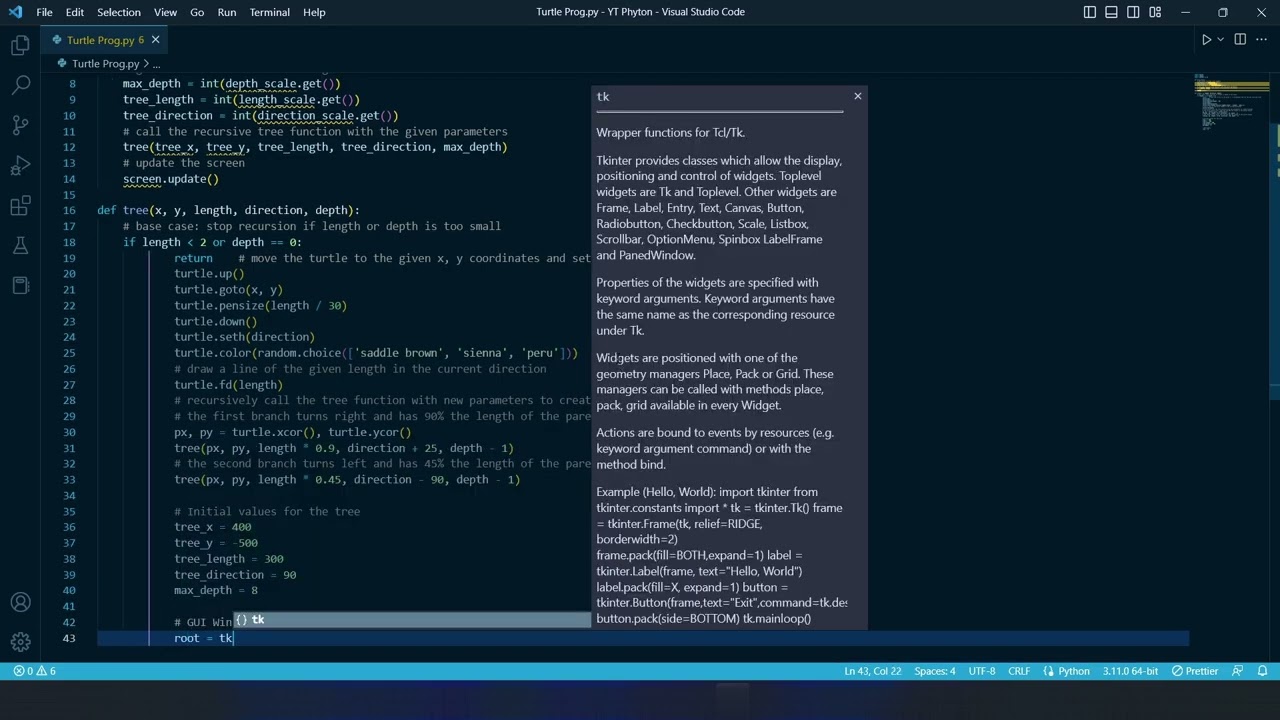Open the Selection menu
The width and height of the screenshot is (1280, 720).
click(119, 12)
